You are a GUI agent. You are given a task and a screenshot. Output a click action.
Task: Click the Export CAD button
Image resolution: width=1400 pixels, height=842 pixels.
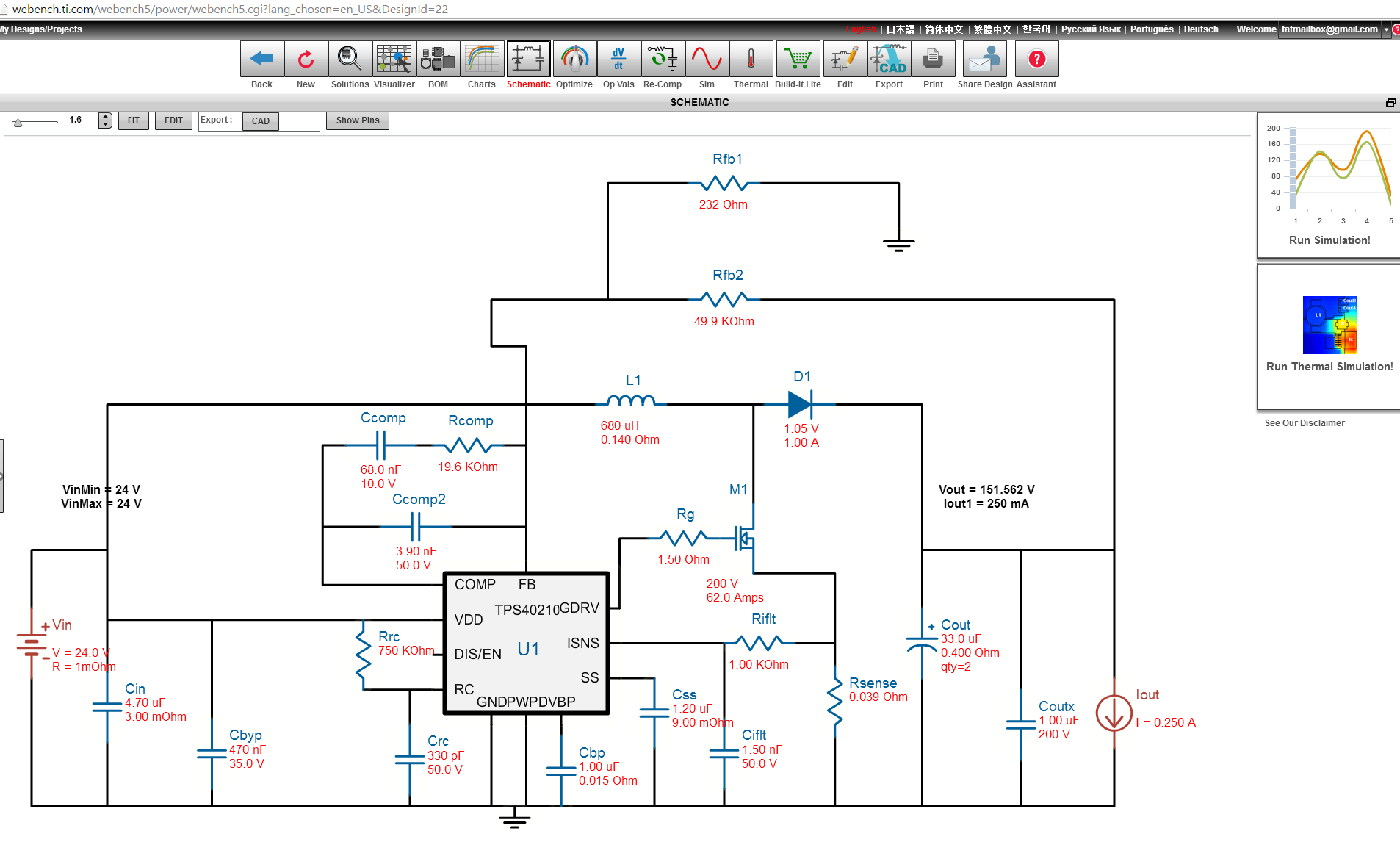(x=261, y=121)
